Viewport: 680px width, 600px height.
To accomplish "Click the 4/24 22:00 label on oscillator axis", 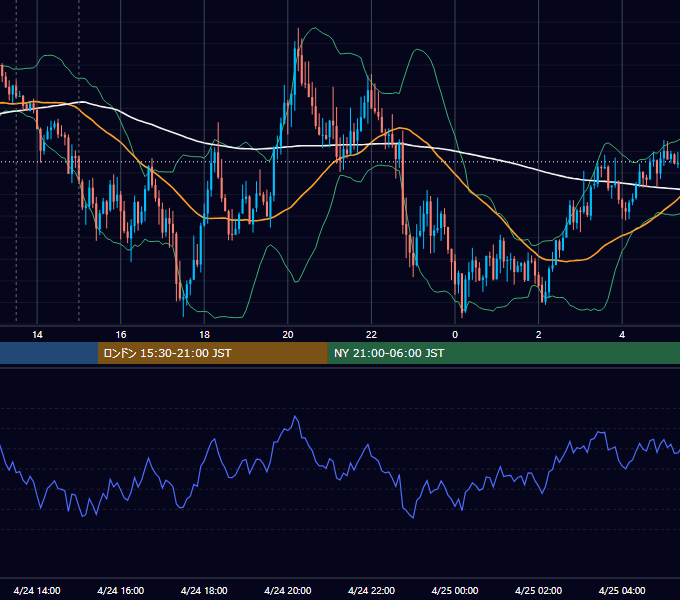I will coord(371,590).
